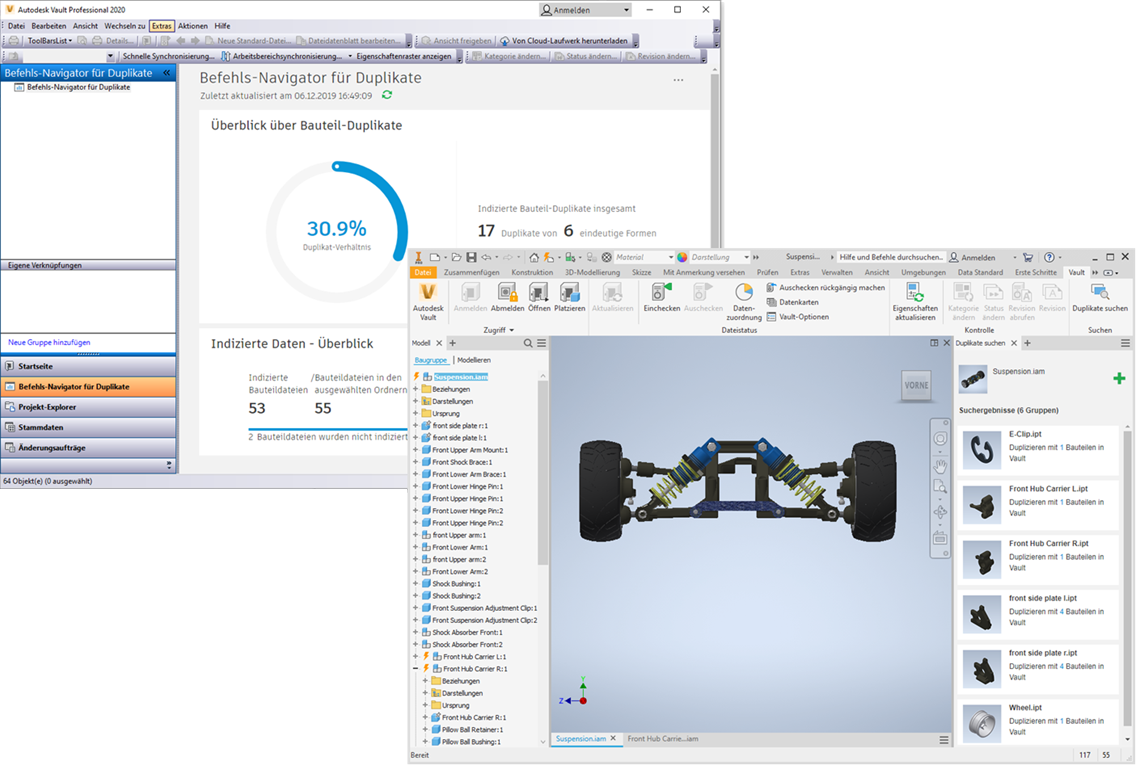Open Vault-Optionen in Inventor ribbon
This screenshot has width=1137, height=765.
click(x=798, y=317)
